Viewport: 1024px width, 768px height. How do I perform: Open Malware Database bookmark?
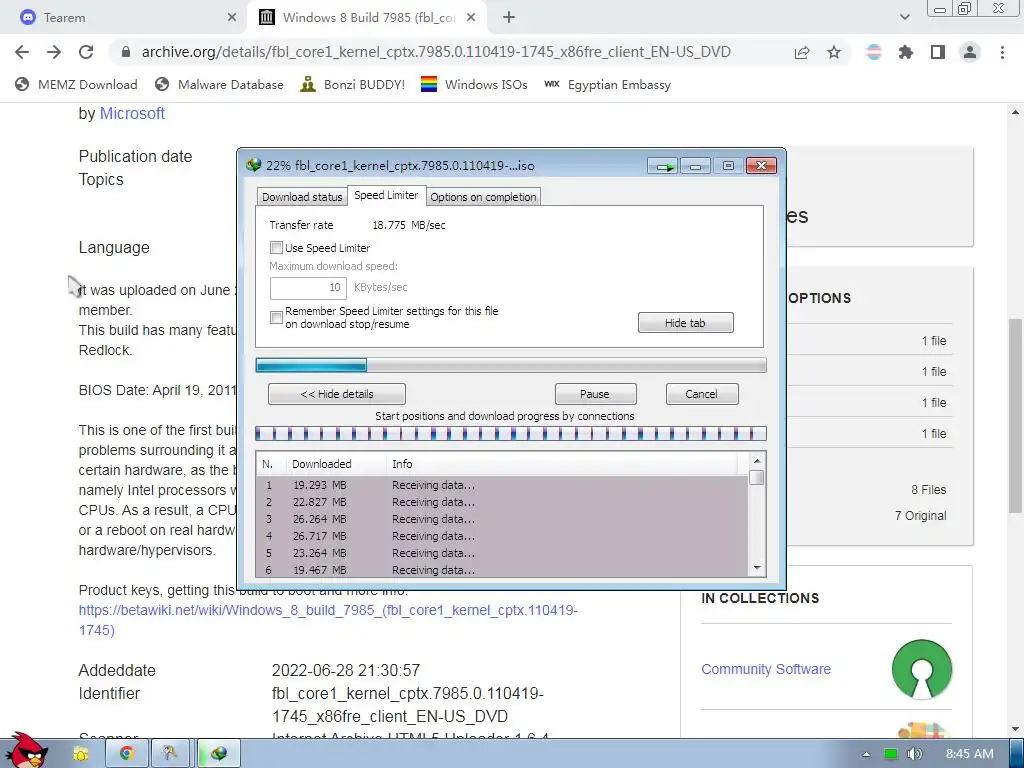pyautogui.click(x=219, y=85)
